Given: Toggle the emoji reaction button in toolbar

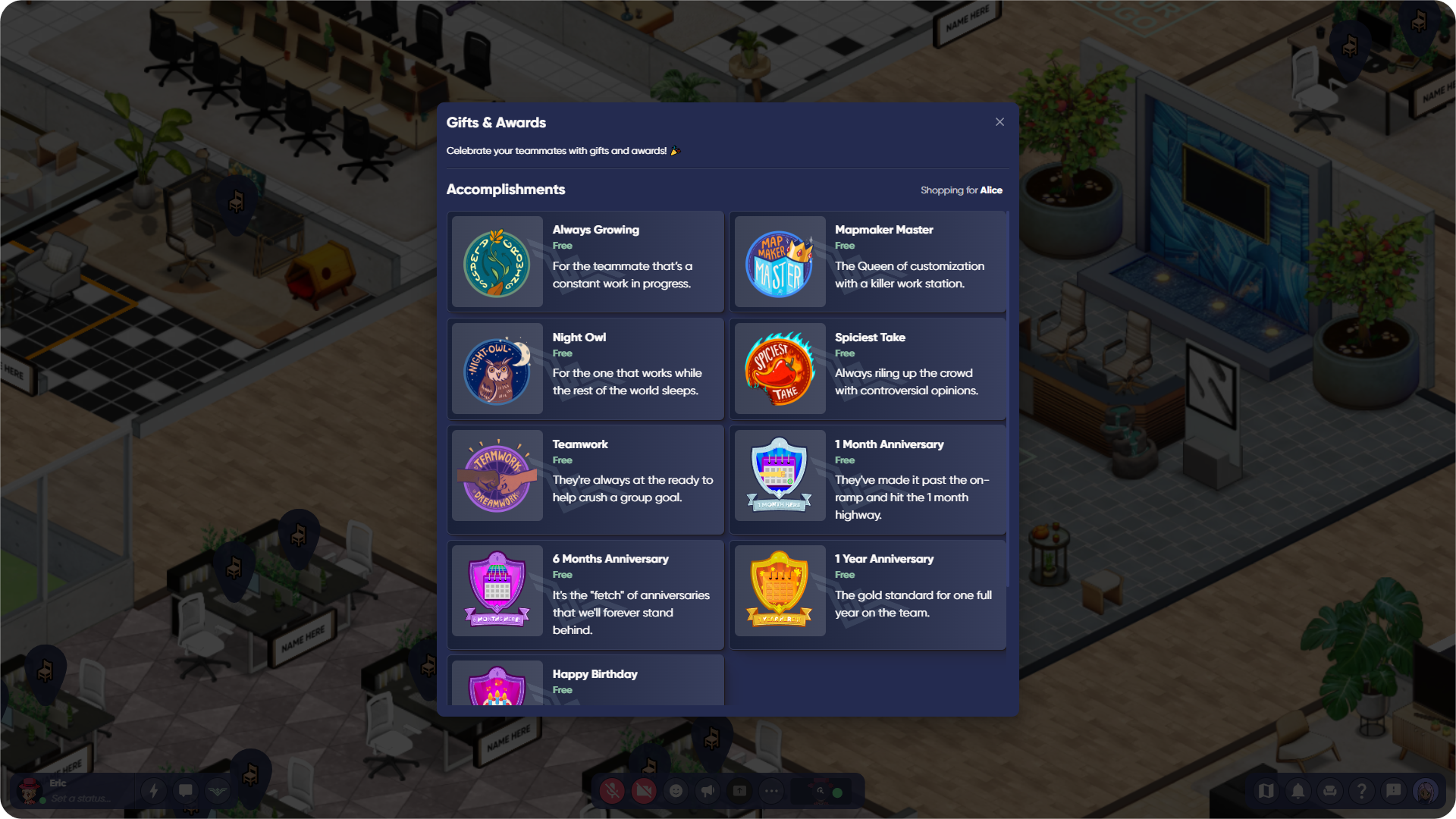Looking at the screenshot, I should [676, 791].
